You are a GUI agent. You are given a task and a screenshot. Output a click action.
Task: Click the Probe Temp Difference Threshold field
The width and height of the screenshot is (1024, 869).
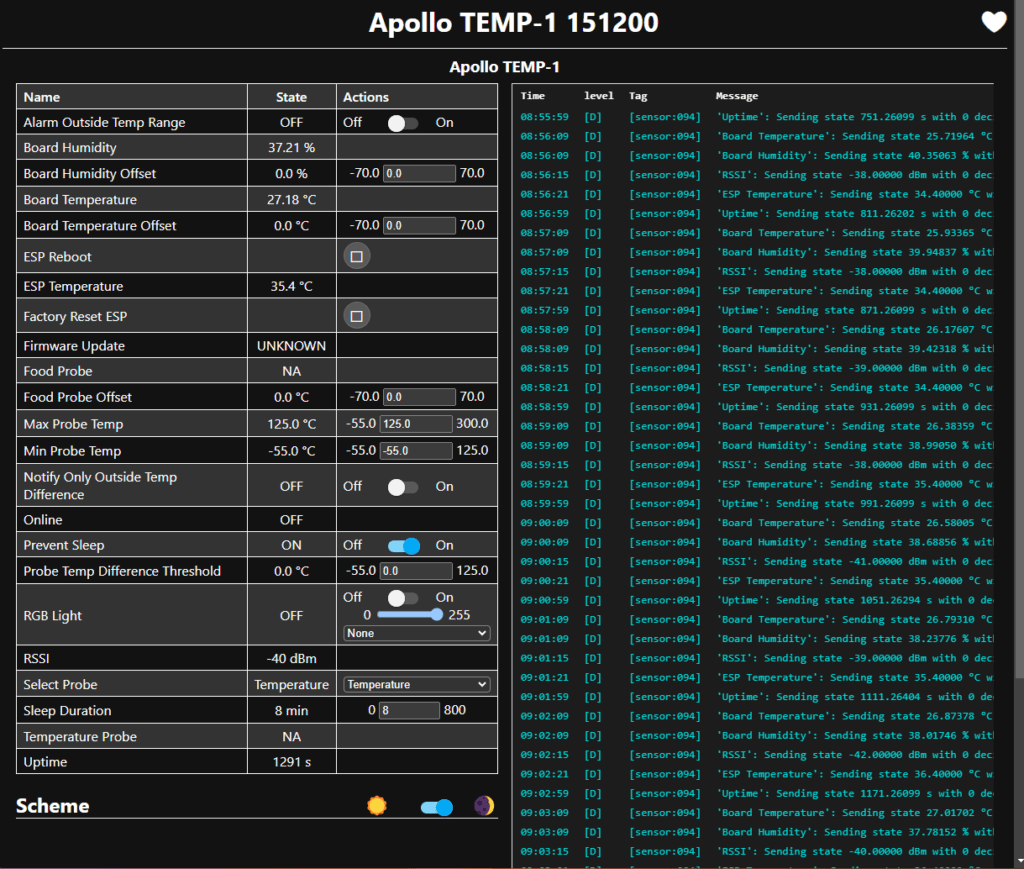[417, 571]
